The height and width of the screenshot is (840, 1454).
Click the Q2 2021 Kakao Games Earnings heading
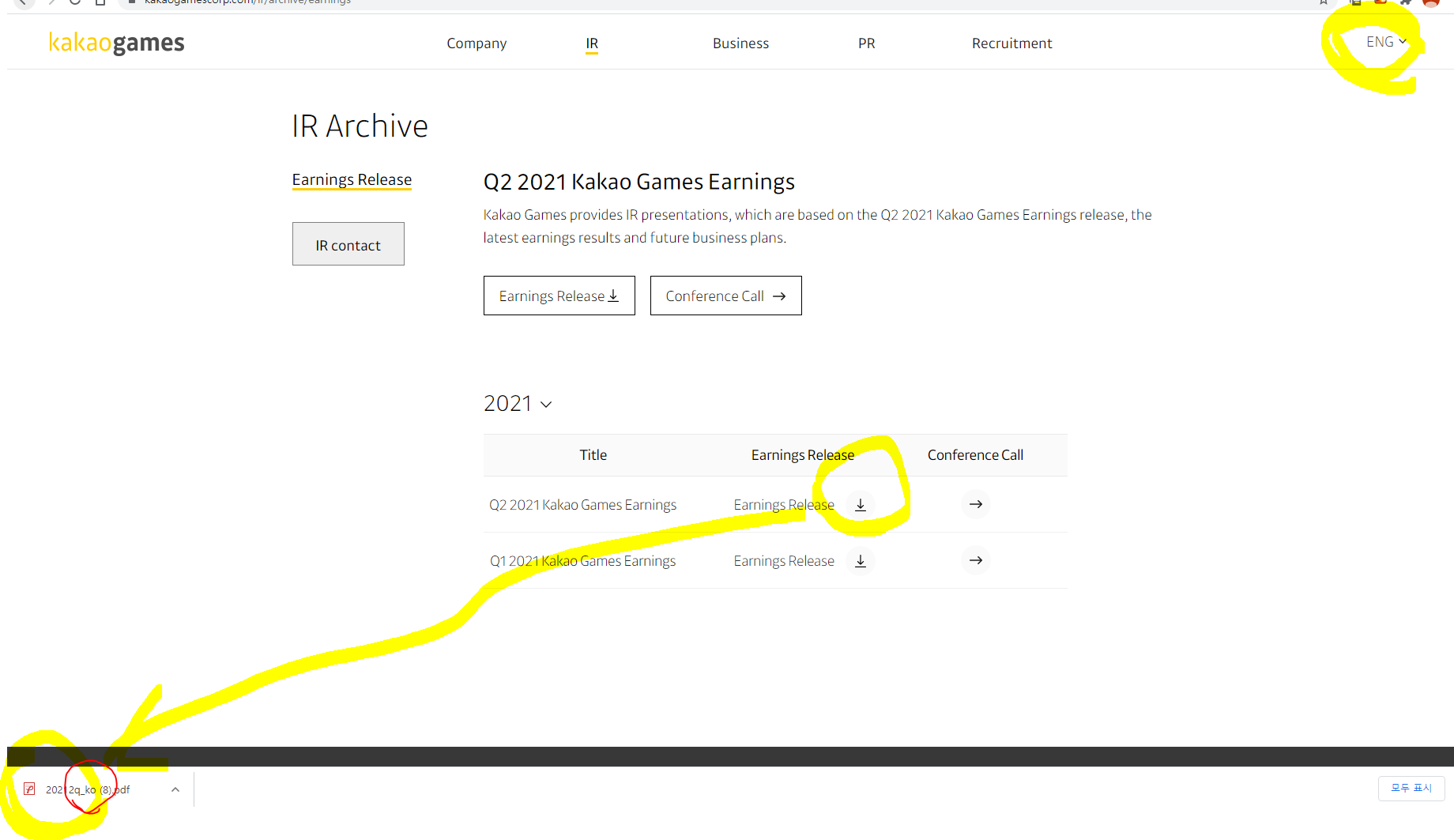[638, 182]
